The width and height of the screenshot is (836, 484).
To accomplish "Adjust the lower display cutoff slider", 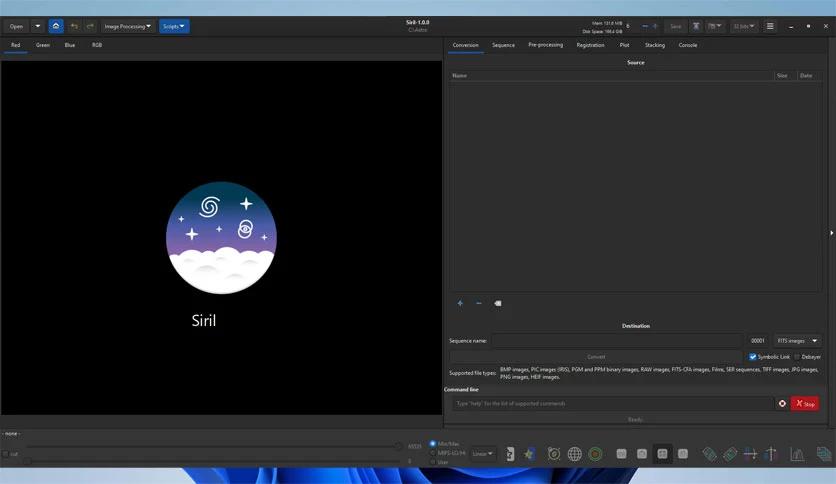I will point(213,461).
